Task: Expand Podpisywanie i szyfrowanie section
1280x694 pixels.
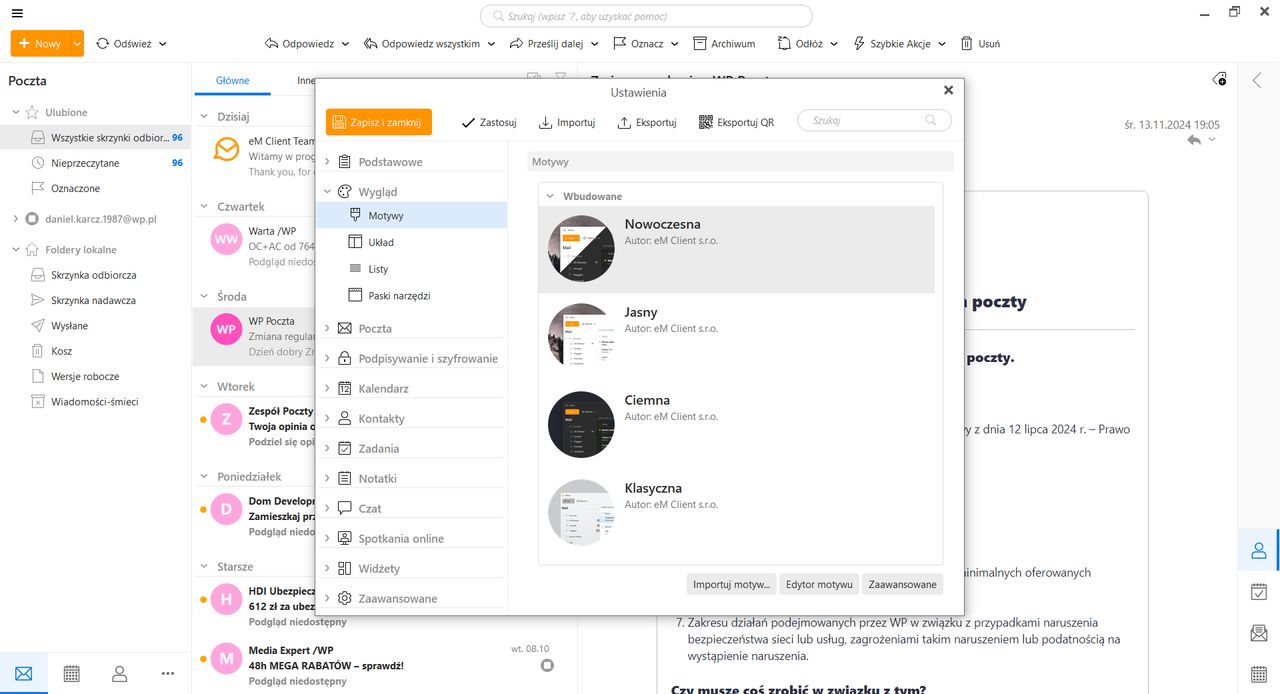Action: pyautogui.click(x=327, y=358)
